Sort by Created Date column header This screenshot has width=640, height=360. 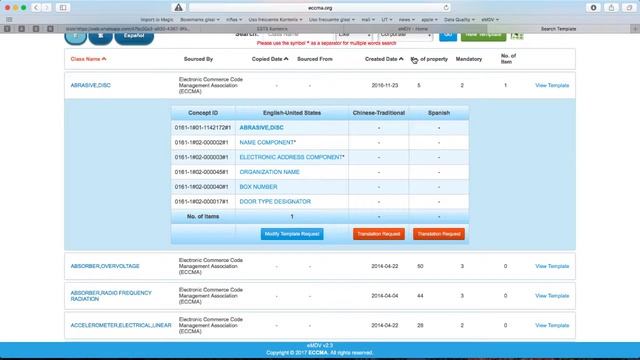[384, 59]
